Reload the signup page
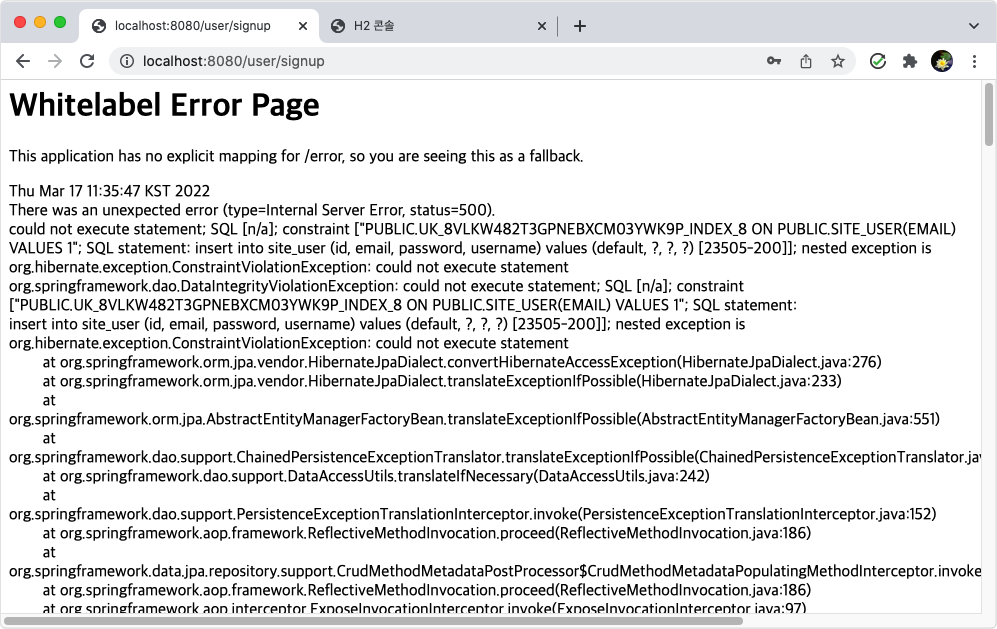Screen dimensions: 997x629 87,61
